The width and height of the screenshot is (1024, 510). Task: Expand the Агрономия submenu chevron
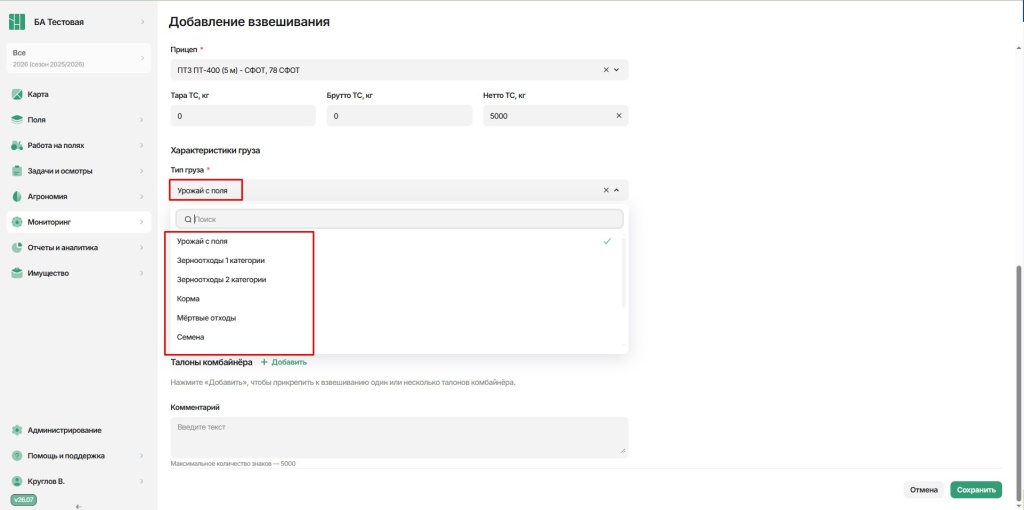[x=142, y=197]
